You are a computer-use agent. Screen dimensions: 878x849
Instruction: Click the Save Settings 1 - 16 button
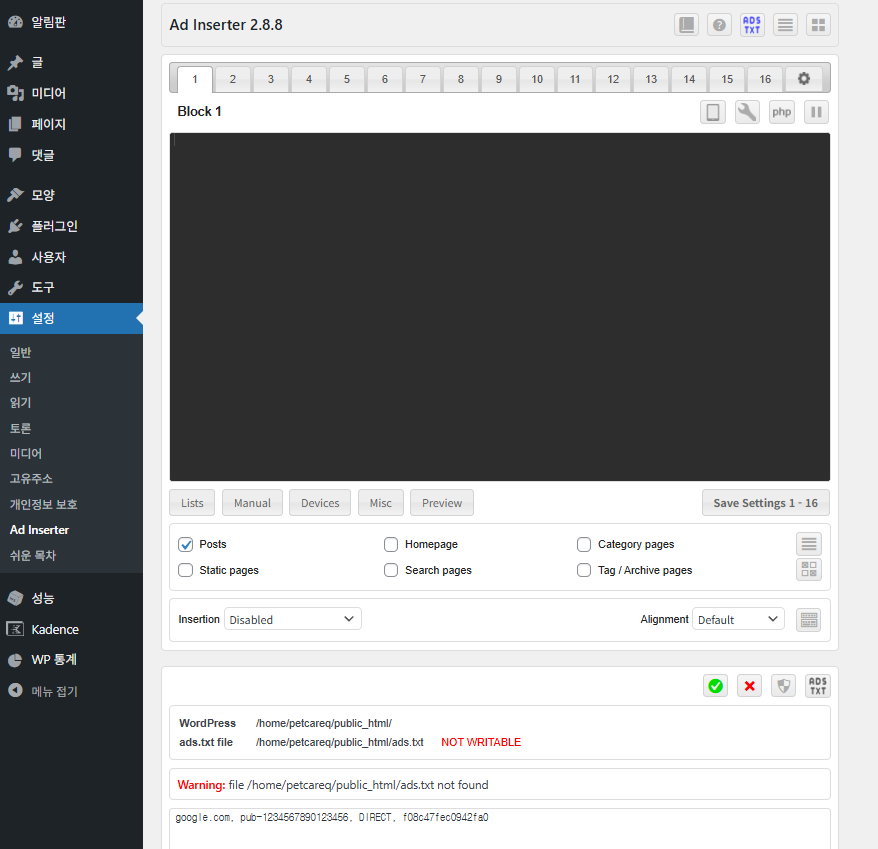pos(765,503)
